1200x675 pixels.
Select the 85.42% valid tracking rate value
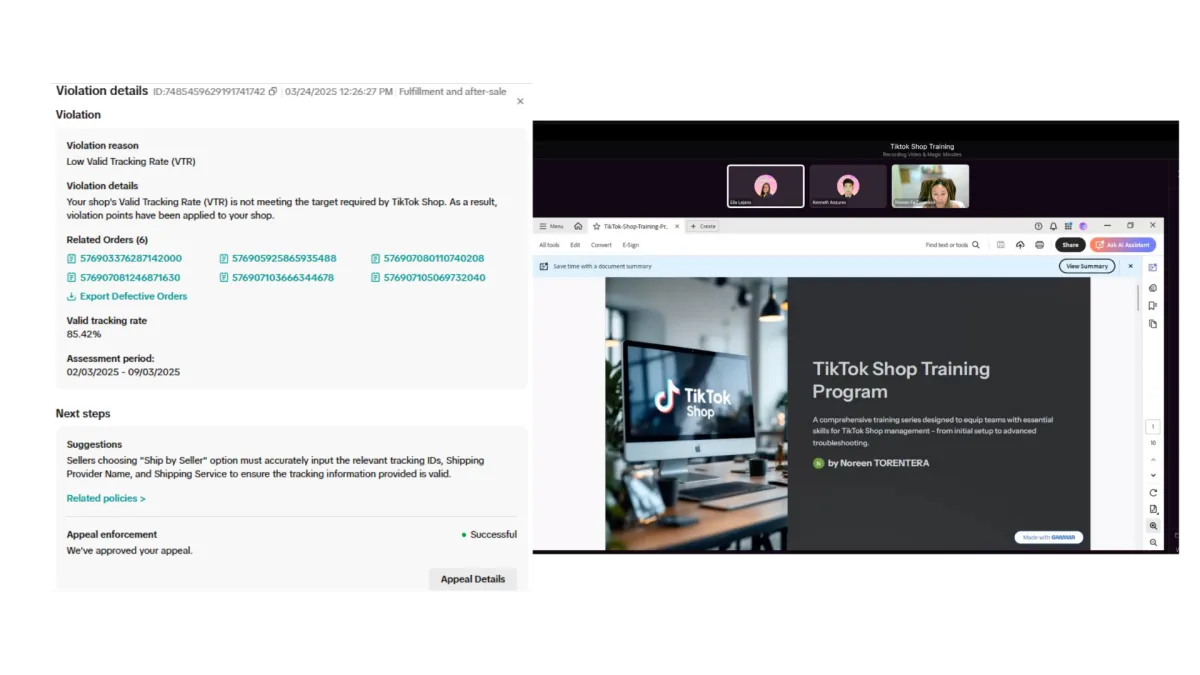pos(84,334)
